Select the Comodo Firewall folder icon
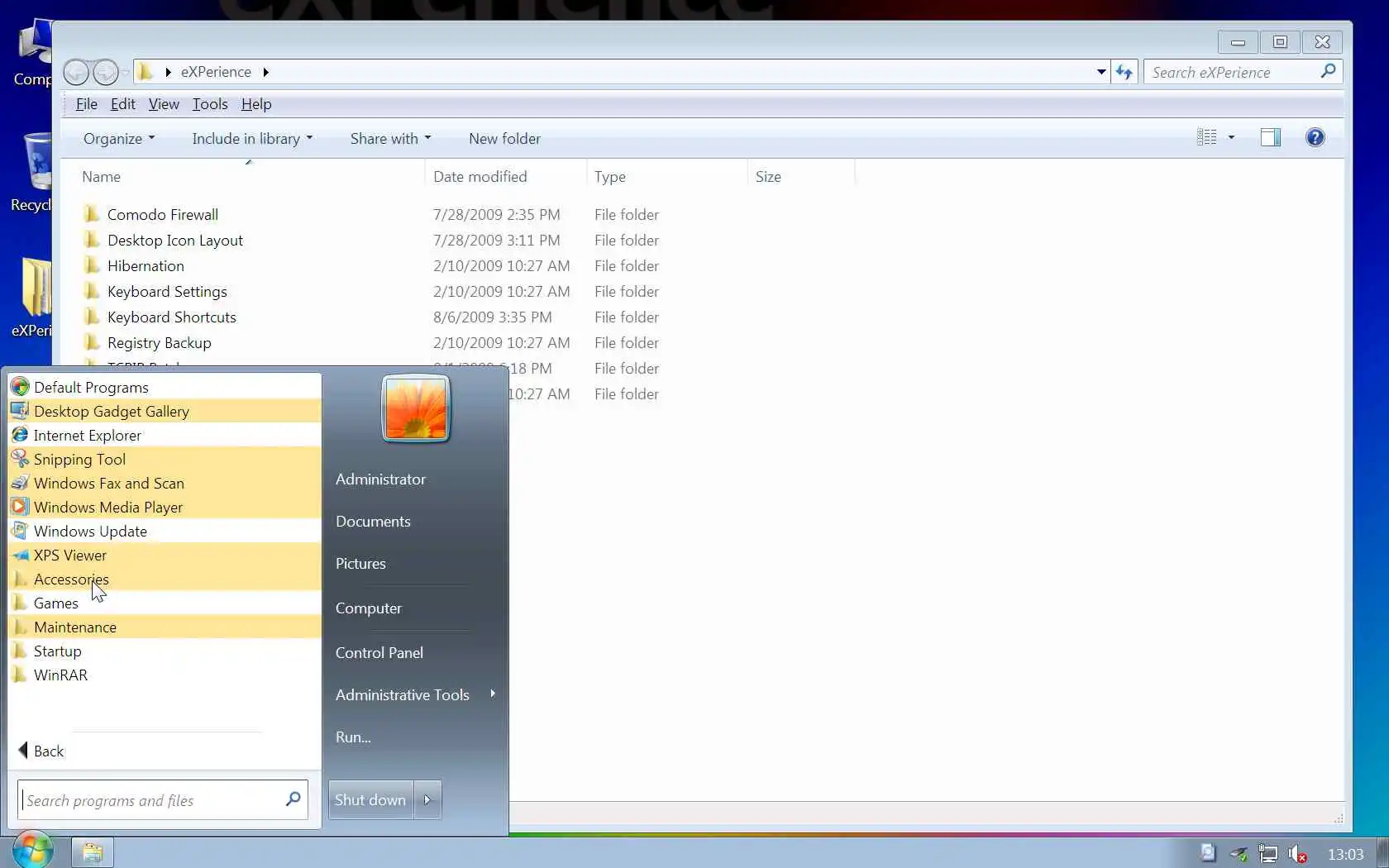This screenshot has width=1389, height=868. coord(92,214)
